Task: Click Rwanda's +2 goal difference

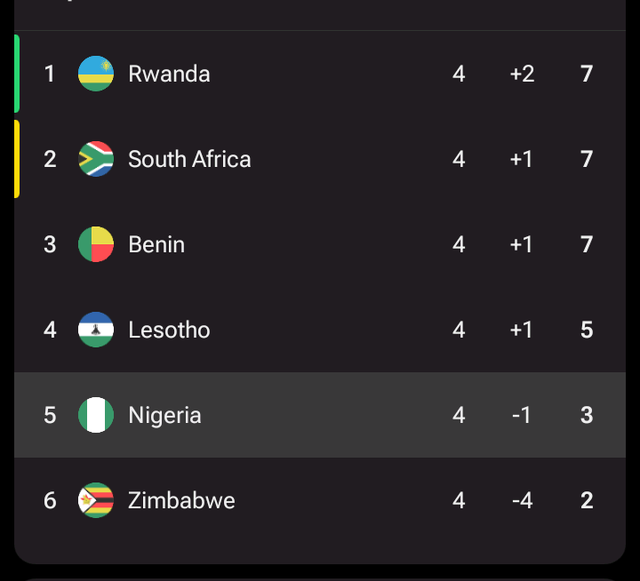Action: coord(522,74)
